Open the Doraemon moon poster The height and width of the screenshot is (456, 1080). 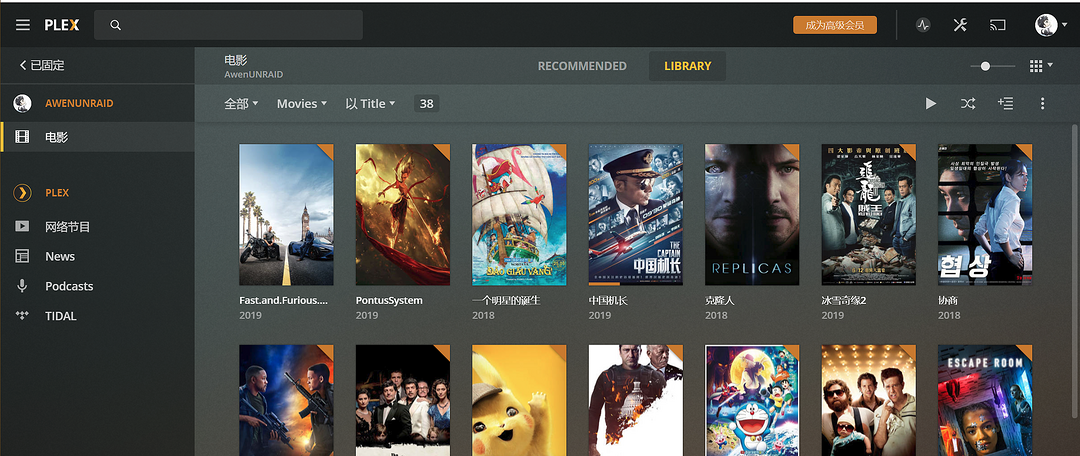752,400
